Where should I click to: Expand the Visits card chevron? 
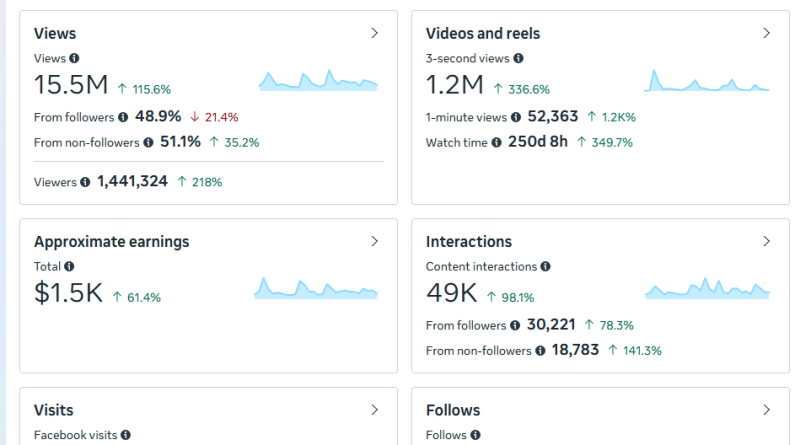(x=375, y=409)
